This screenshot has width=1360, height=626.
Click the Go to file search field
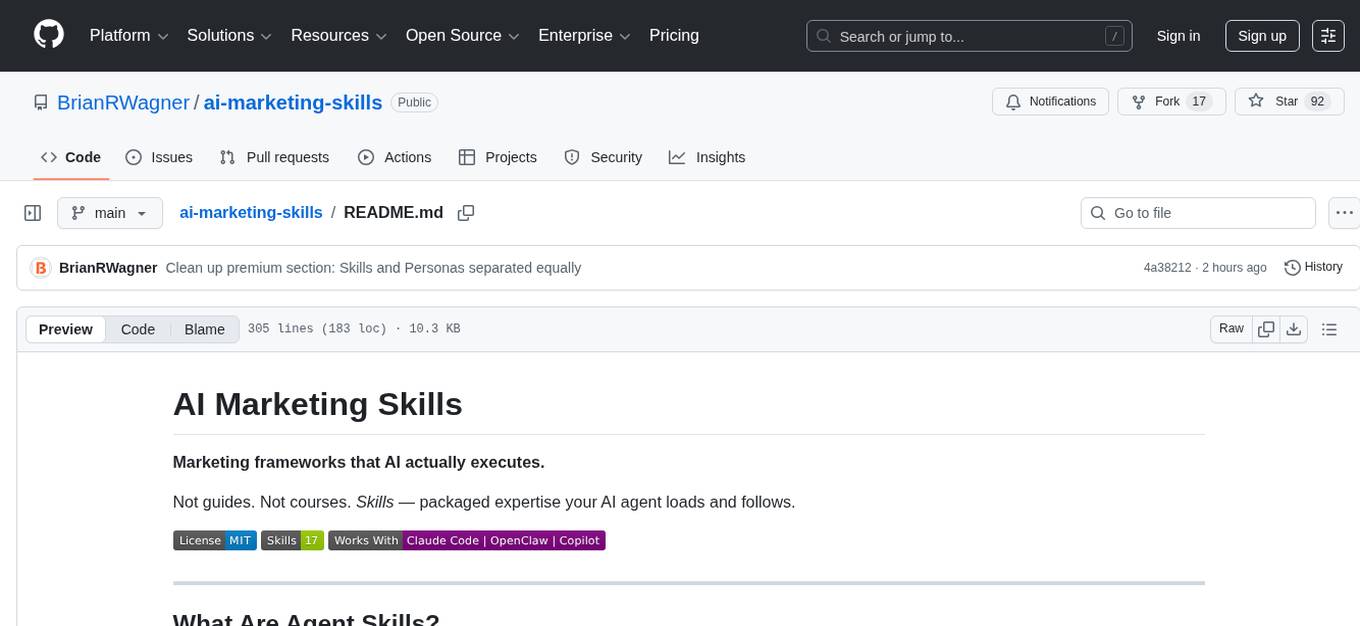click(1197, 212)
